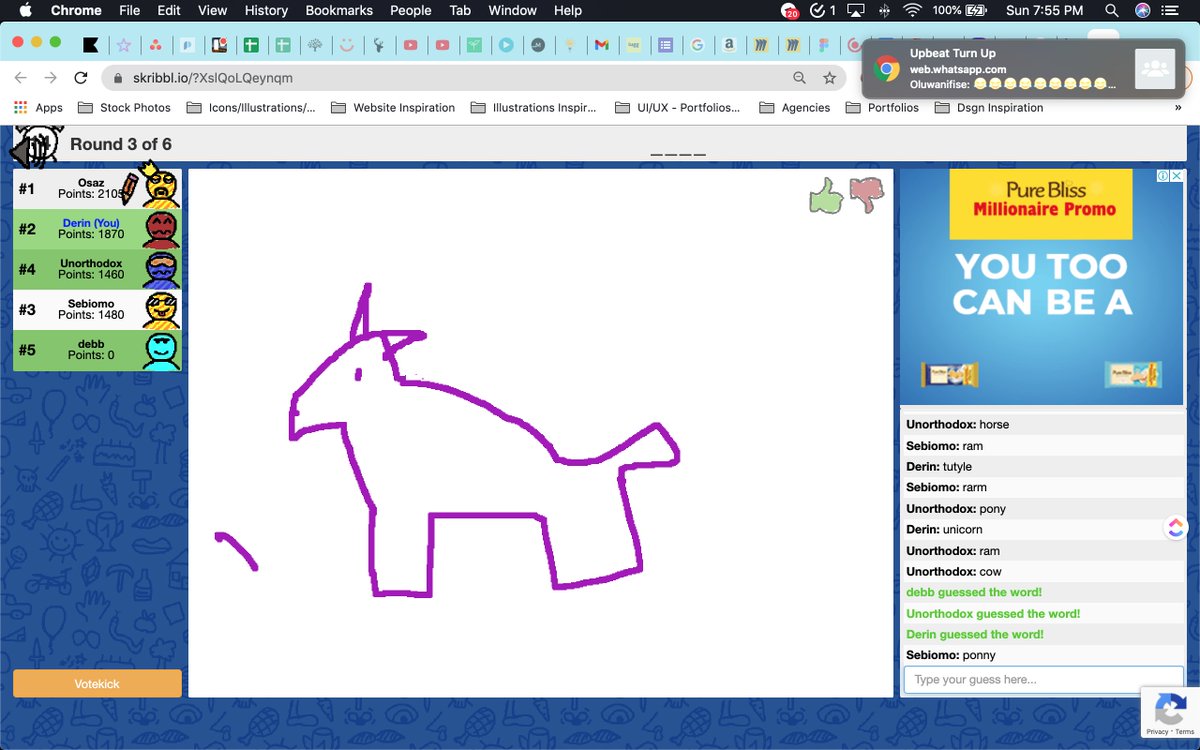Open the Stock Photos bookmarks folder
Viewport: 1200px width, 750px height.
click(124, 107)
